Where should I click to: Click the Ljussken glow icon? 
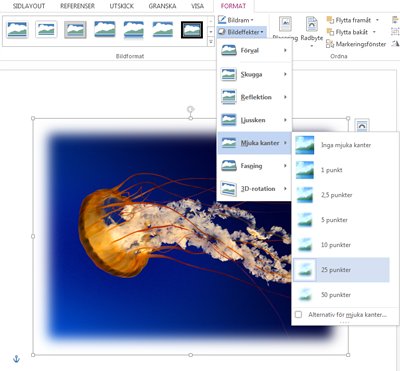click(229, 120)
